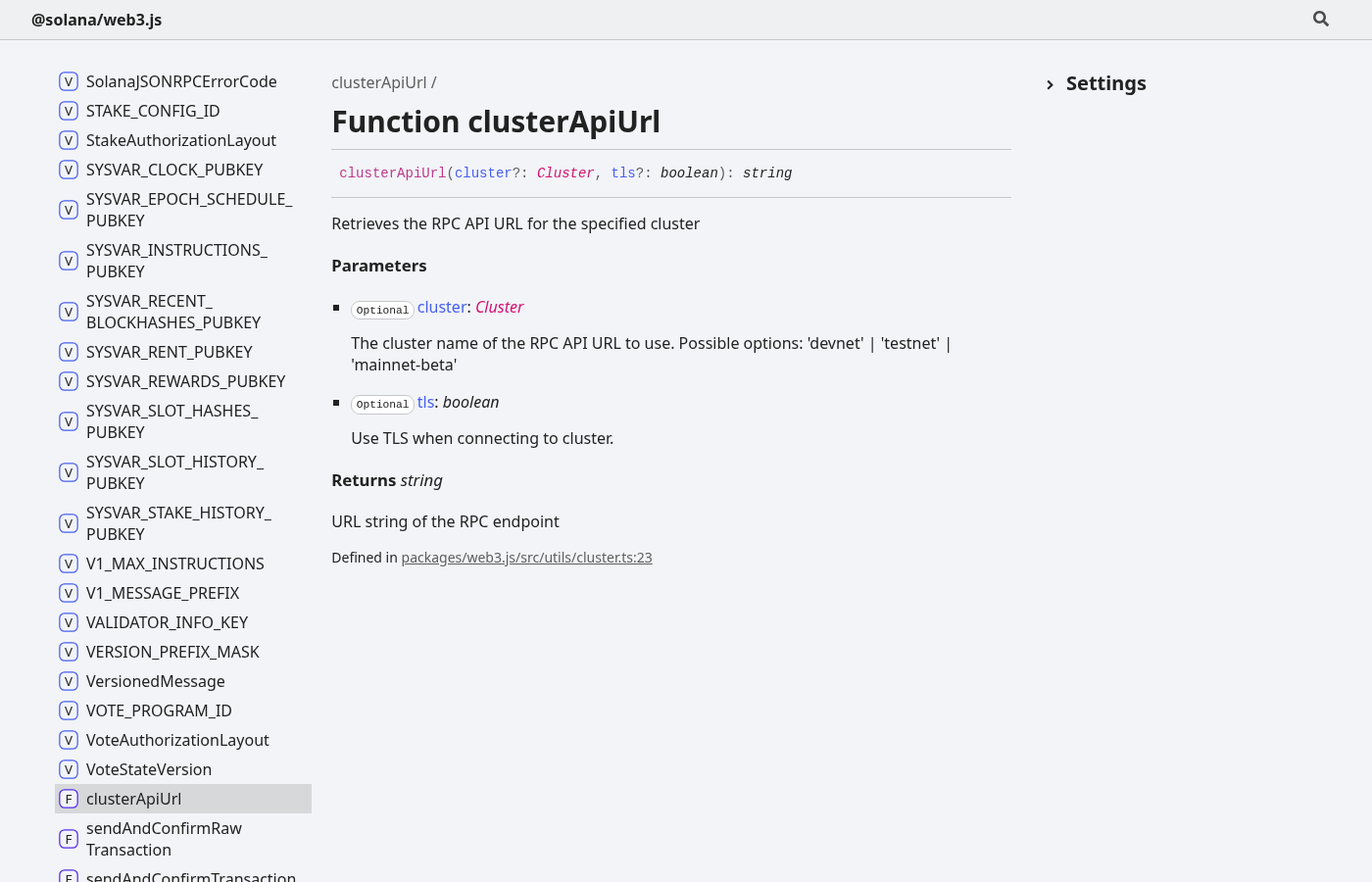Click the V icon next to VOTE_PROGRAM_ID

pyautogui.click(x=69, y=710)
